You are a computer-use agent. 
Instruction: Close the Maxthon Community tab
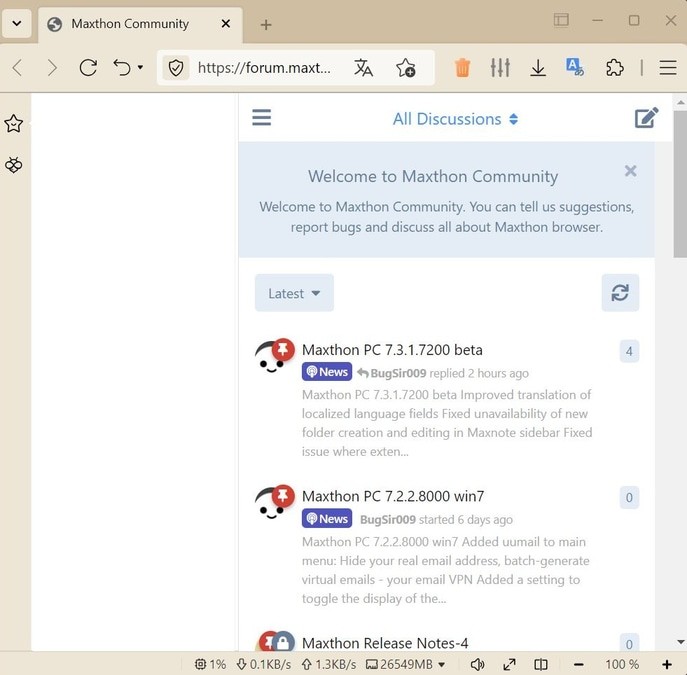[x=226, y=24]
